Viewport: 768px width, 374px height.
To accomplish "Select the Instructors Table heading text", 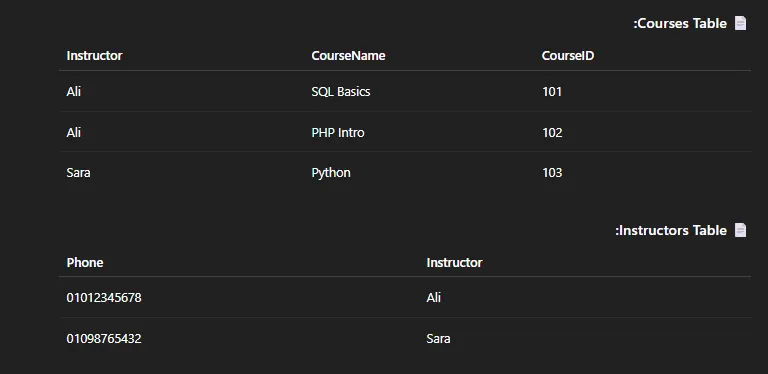I will pos(671,230).
